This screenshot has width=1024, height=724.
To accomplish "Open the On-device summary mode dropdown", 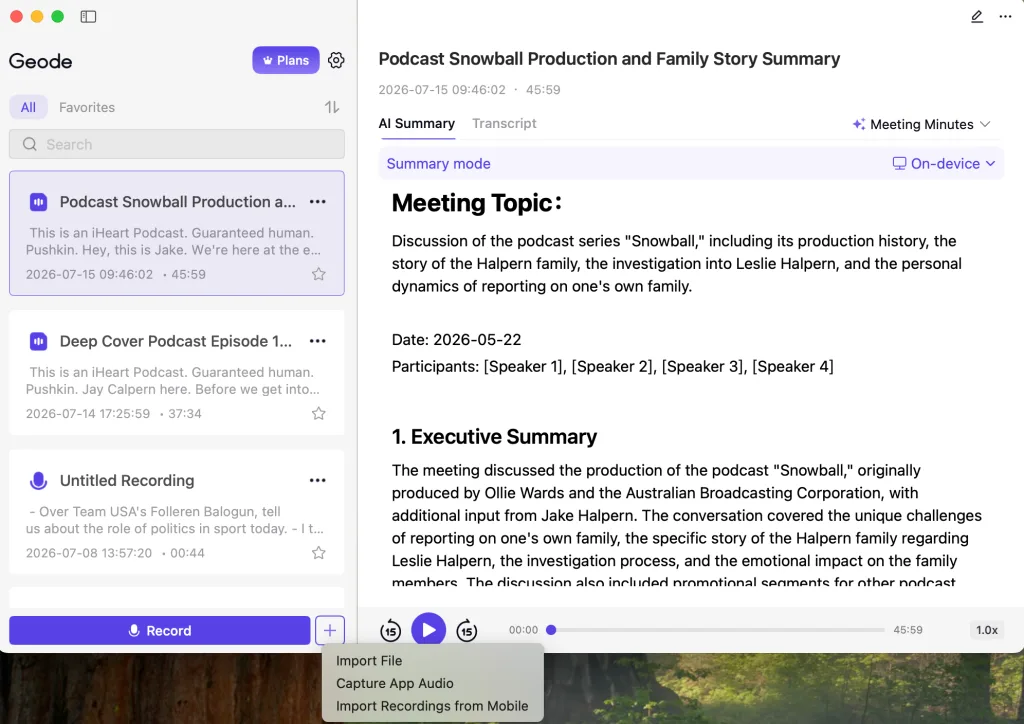I will (944, 164).
